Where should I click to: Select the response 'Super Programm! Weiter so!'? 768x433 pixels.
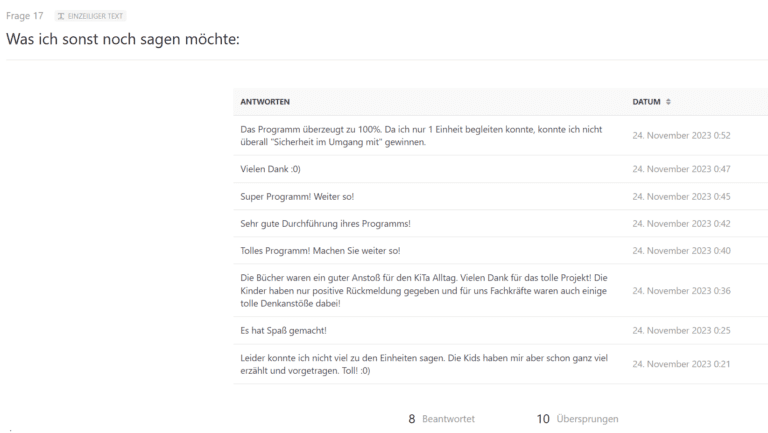tap(297, 196)
